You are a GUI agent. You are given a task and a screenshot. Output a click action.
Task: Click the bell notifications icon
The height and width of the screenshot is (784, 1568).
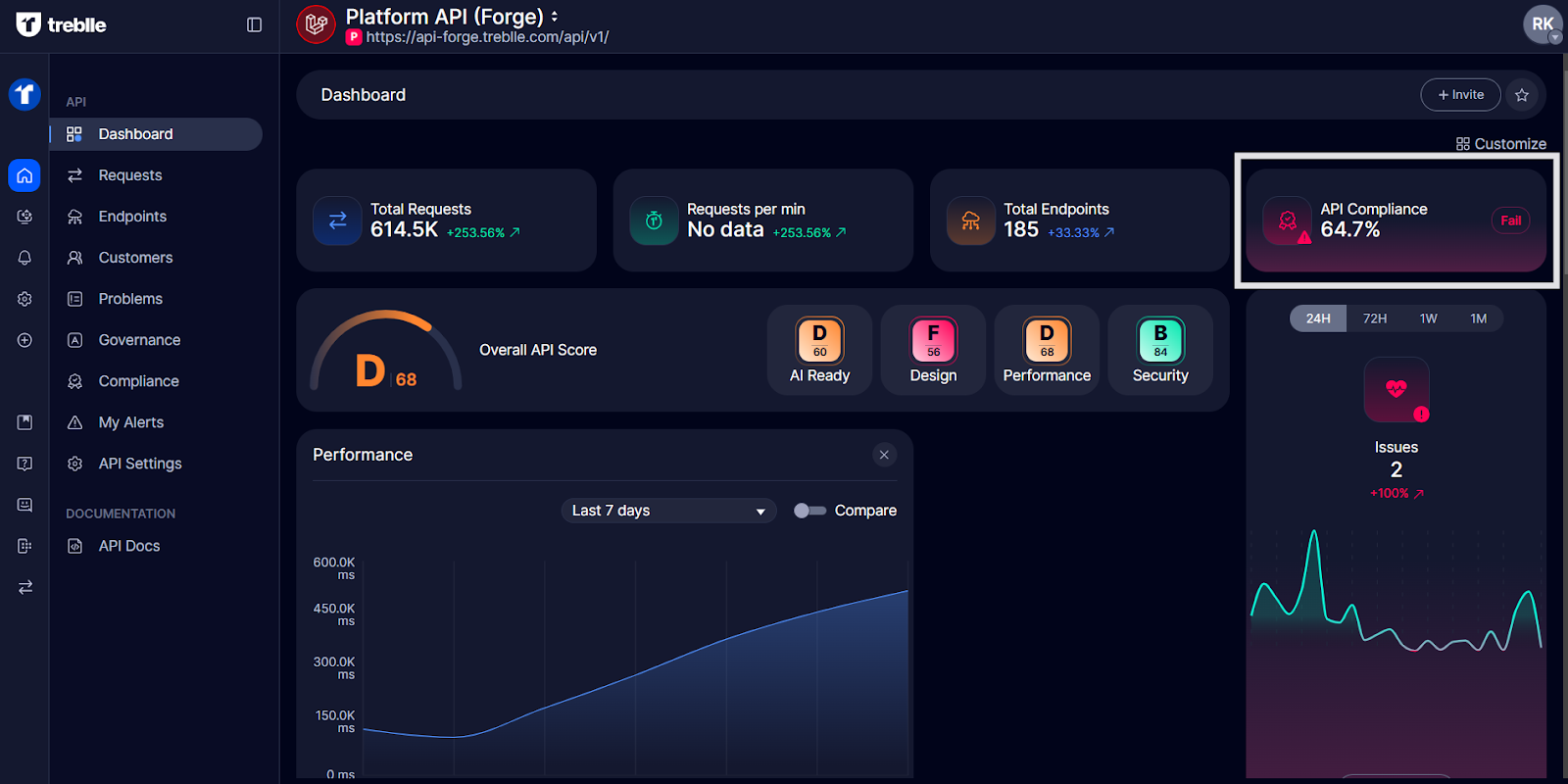click(x=24, y=258)
